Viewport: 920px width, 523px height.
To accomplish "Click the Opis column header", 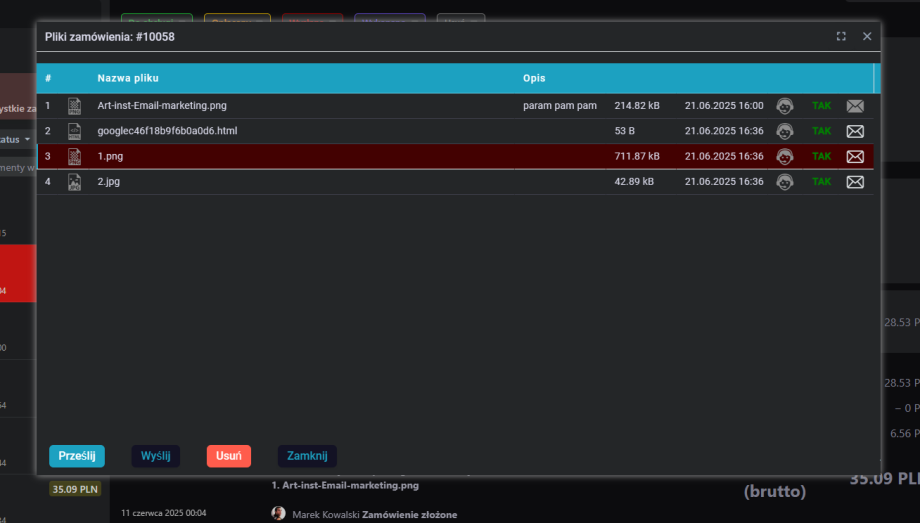I will 534,78.
